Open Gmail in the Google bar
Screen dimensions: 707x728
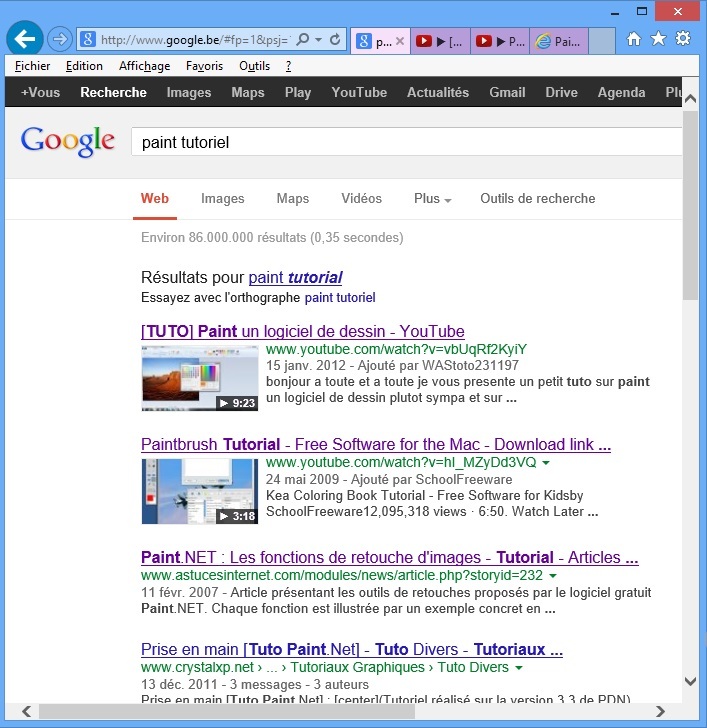507,92
